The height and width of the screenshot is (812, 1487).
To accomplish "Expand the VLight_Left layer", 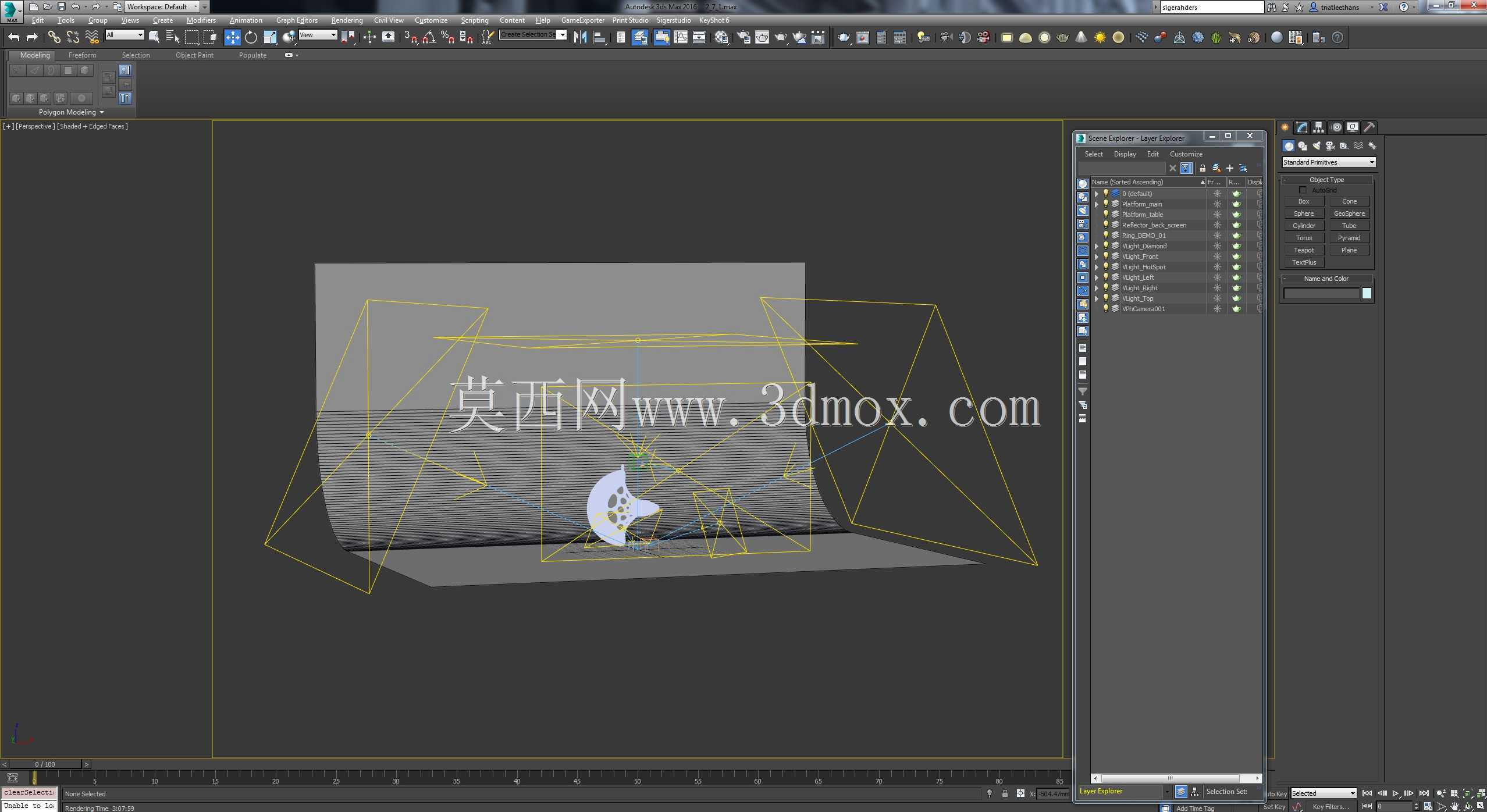I will point(1097,277).
